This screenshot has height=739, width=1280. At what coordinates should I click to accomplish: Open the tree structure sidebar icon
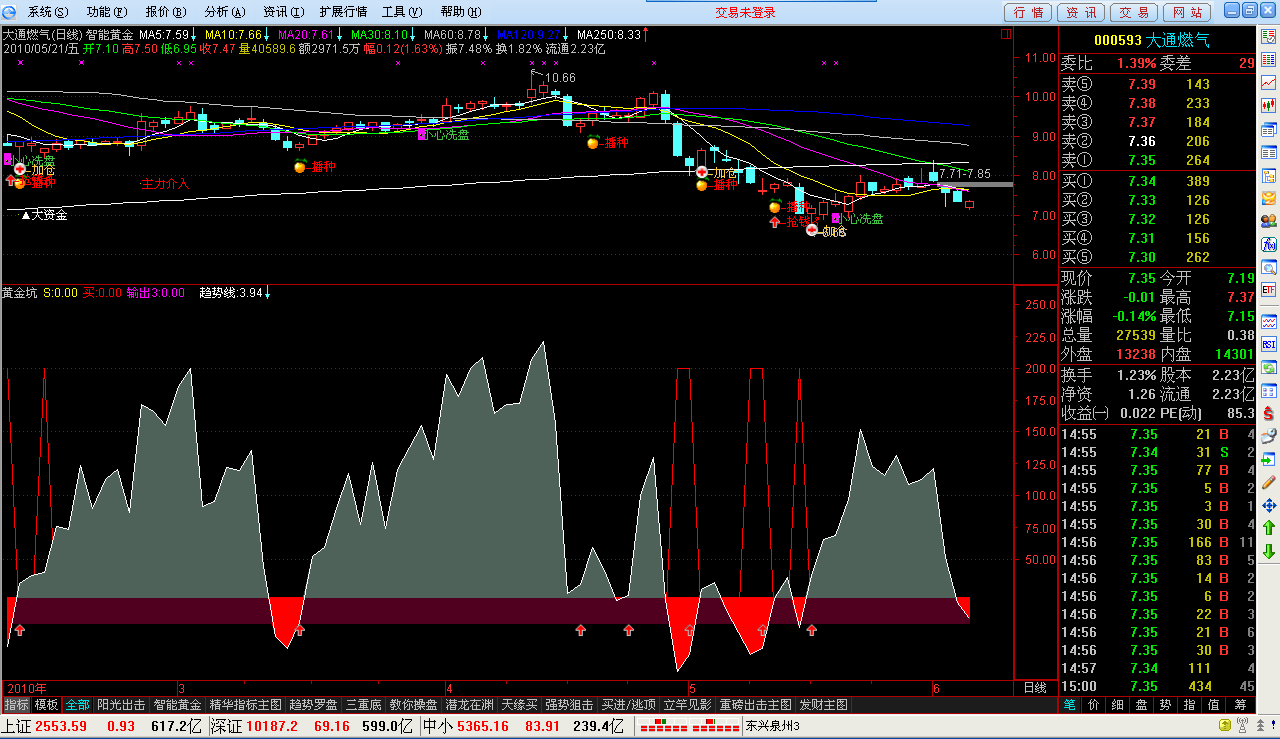click(1268, 175)
